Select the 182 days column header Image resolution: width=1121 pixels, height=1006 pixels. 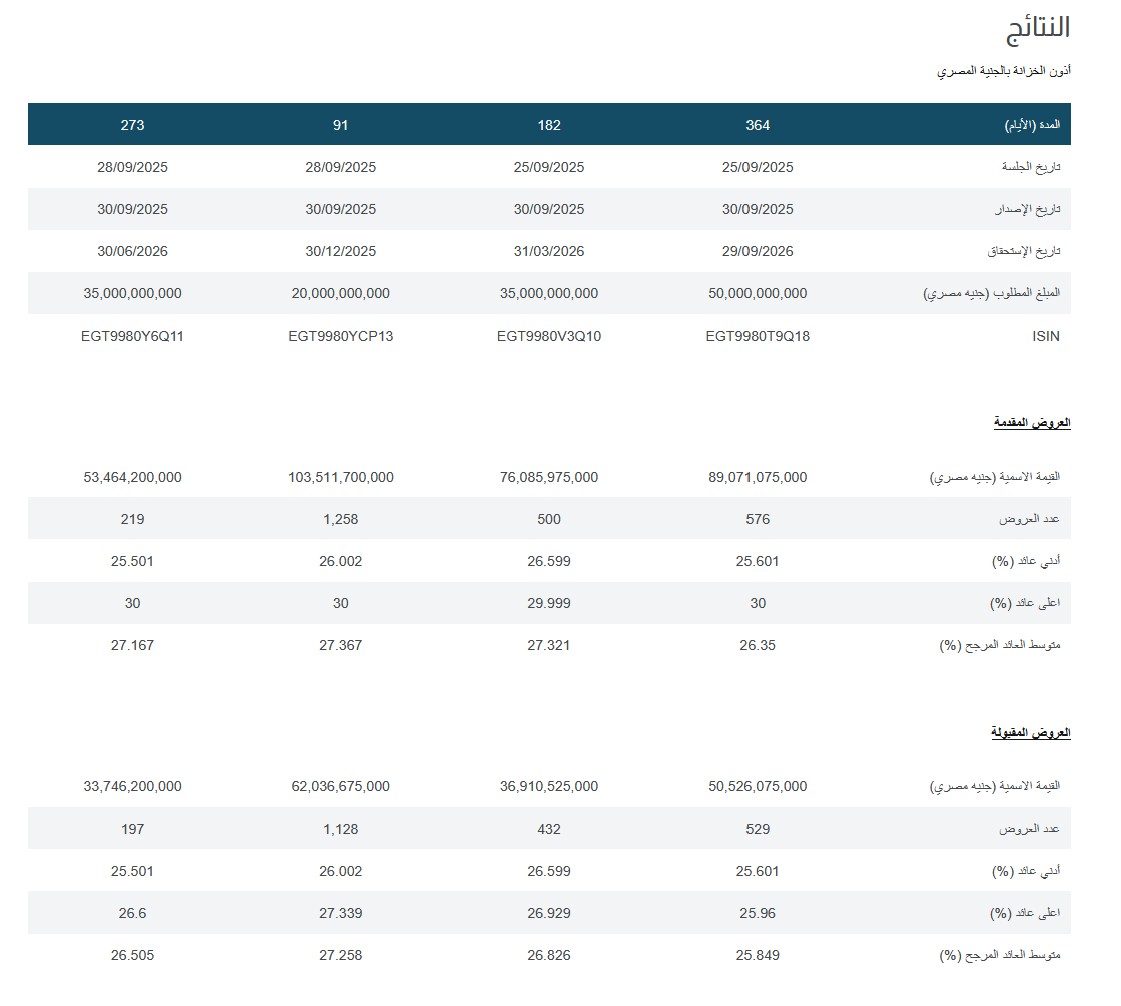coord(548,125)
